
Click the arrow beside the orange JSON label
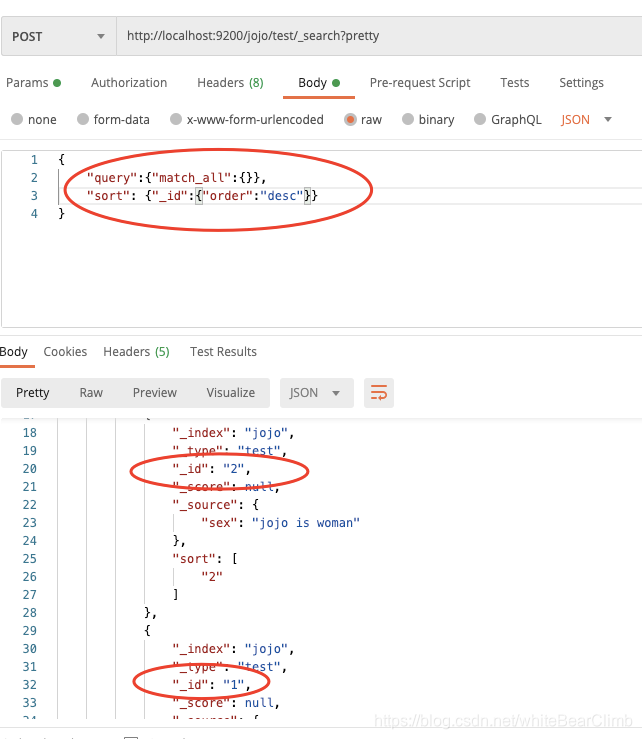pos(608,120)
